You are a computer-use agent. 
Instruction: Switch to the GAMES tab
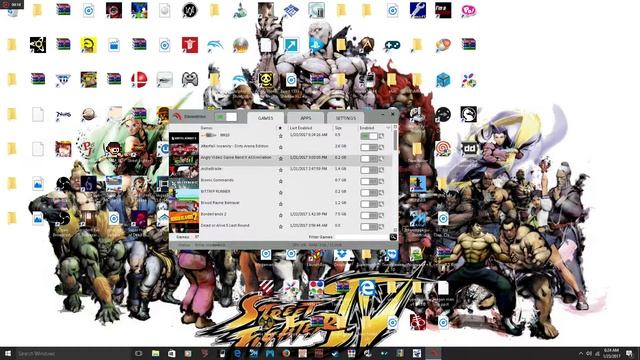click(x=266, y=118)
